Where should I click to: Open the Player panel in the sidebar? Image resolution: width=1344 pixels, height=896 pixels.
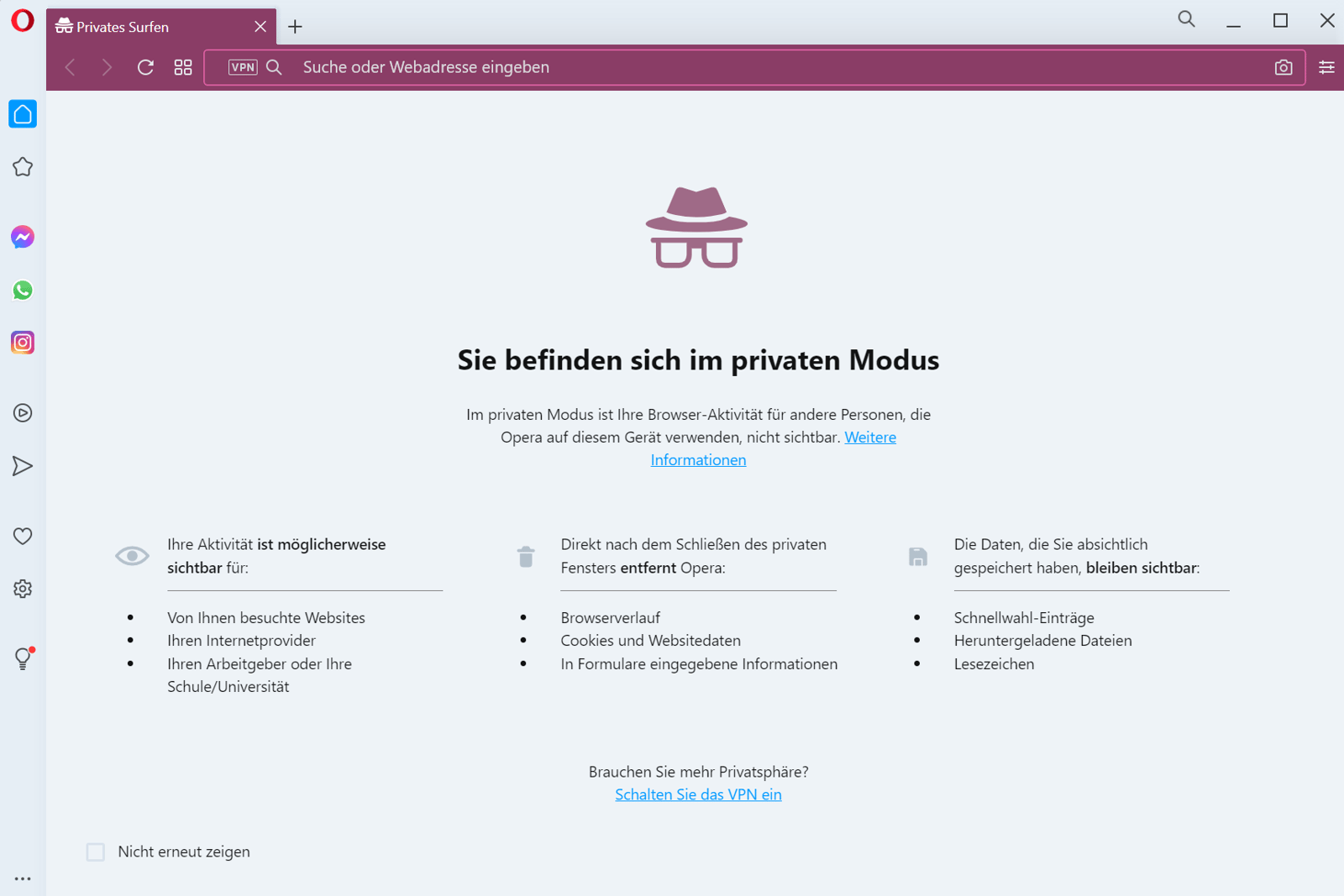pyautogui.click(x=23, y=412)
